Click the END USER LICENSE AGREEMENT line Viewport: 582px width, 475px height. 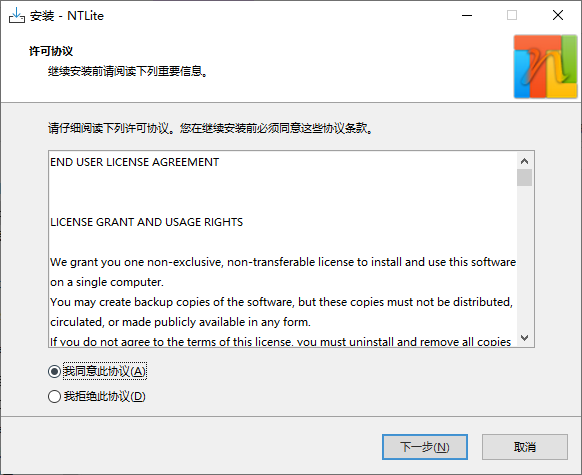tap(135, 162)
